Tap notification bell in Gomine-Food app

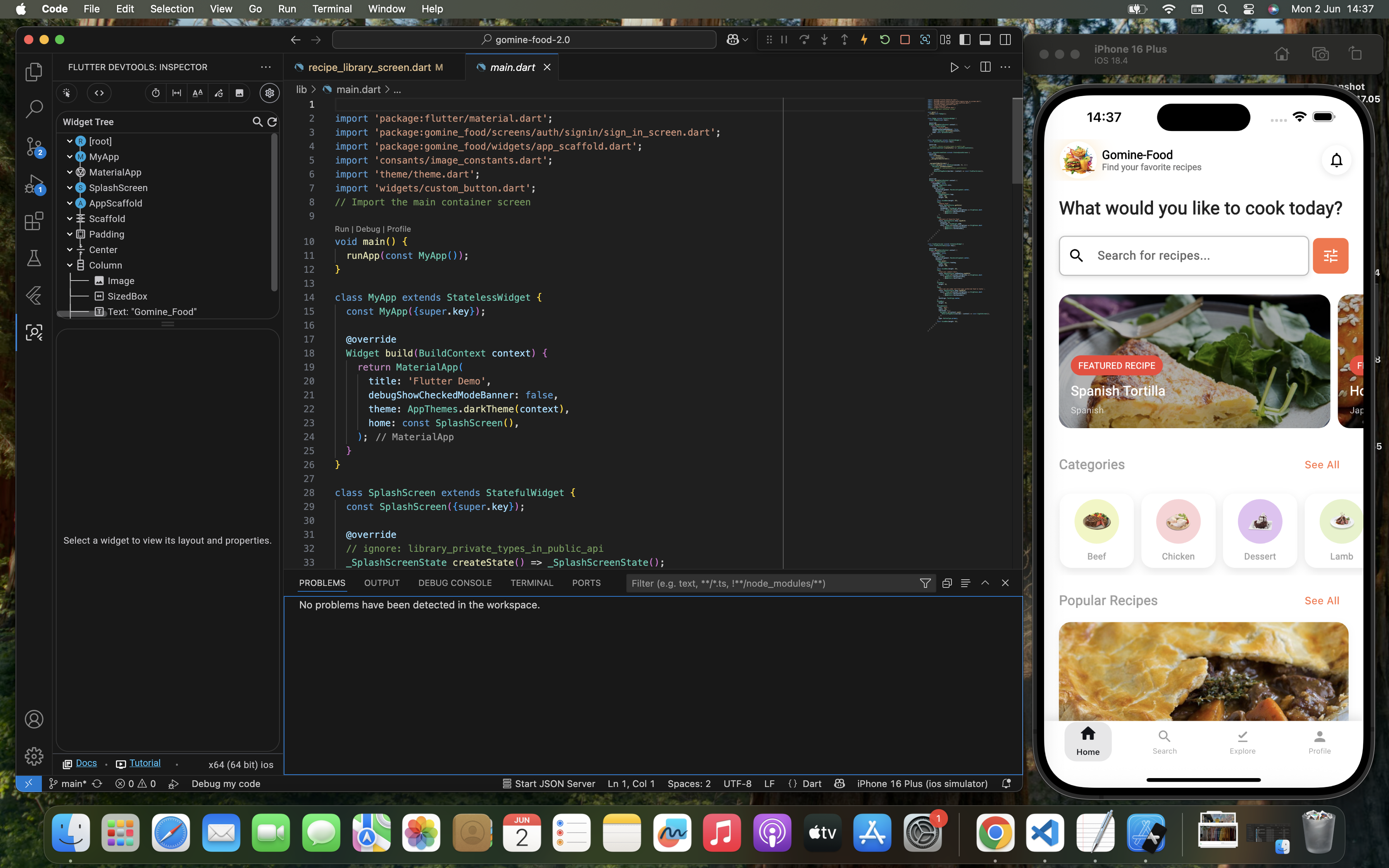pos(1336,160)
